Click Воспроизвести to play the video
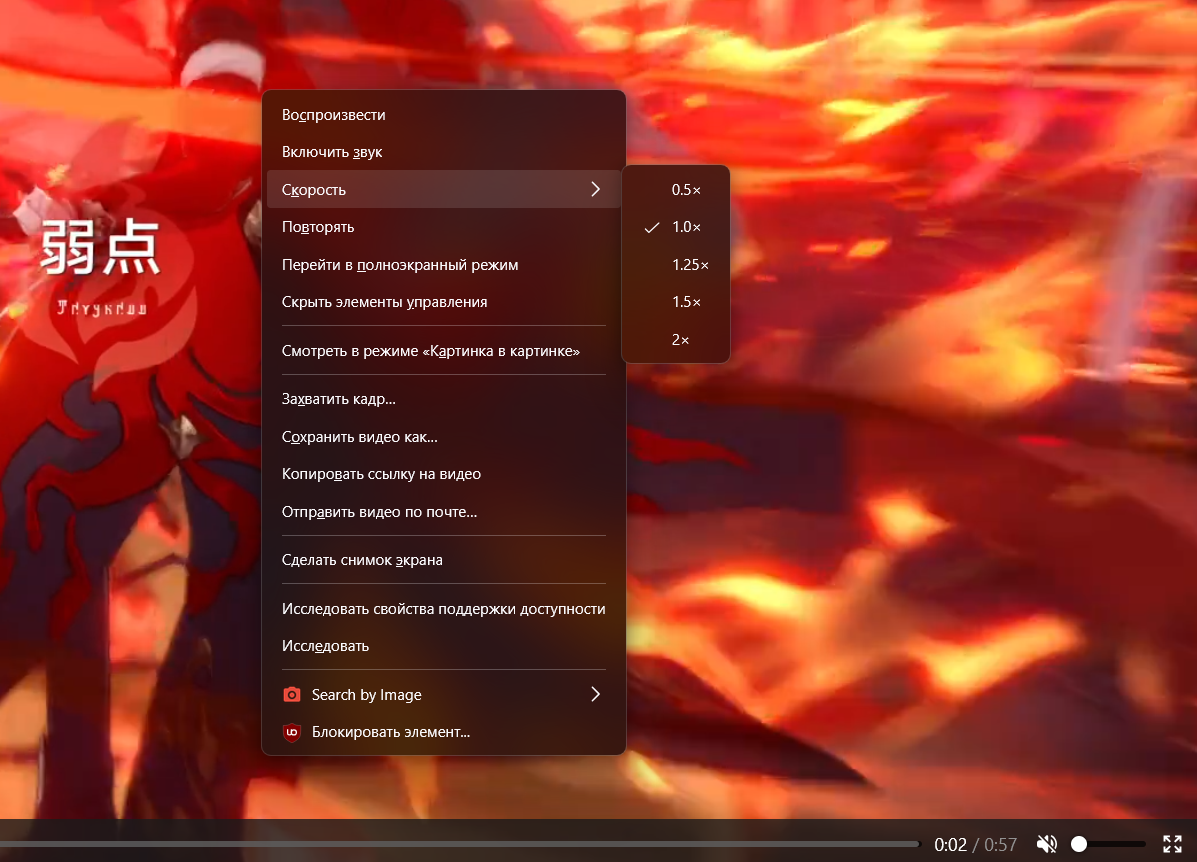The image size is (1197, 862). (x=444, y=115)
